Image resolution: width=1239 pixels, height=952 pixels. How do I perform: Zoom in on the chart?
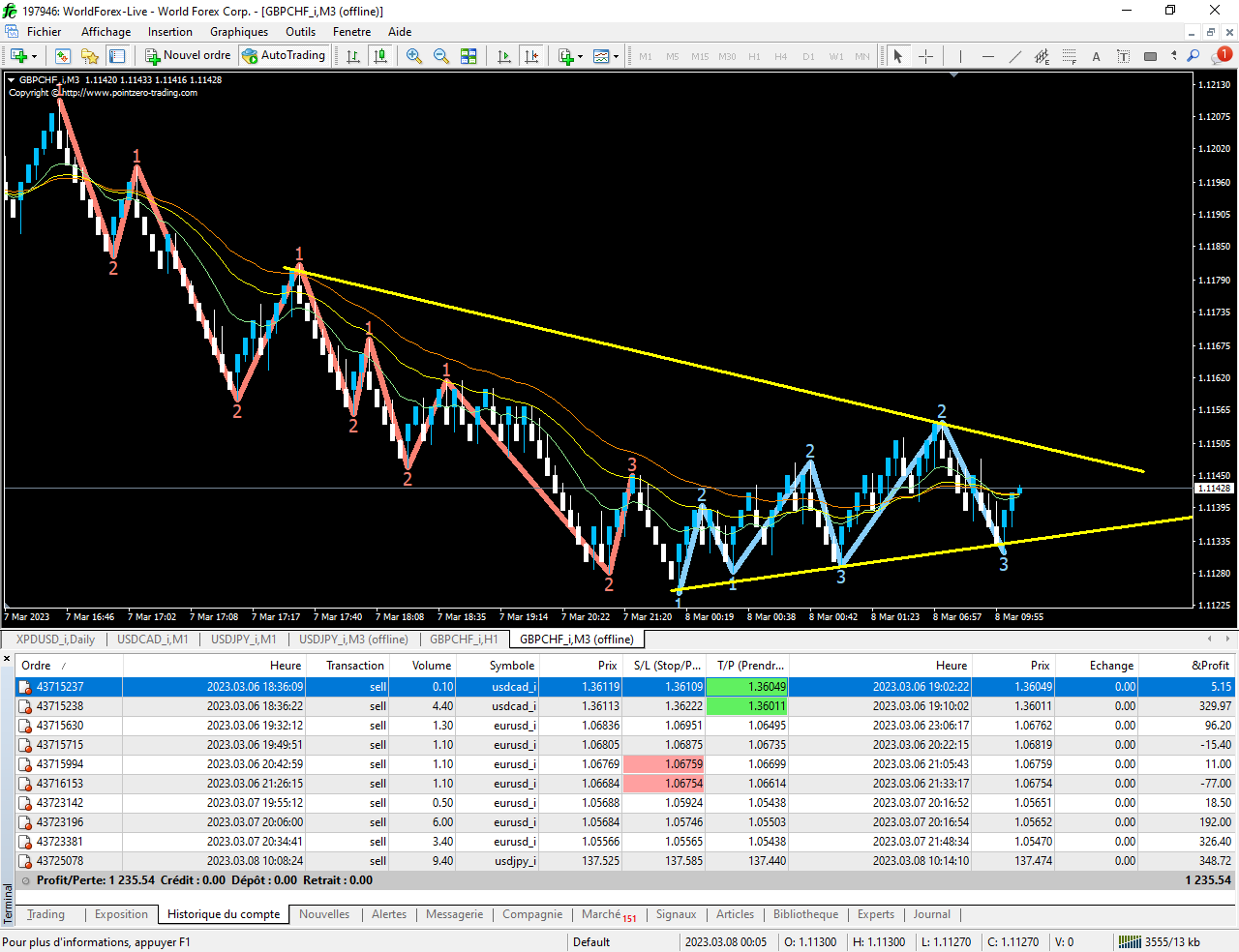pos(414,56)
